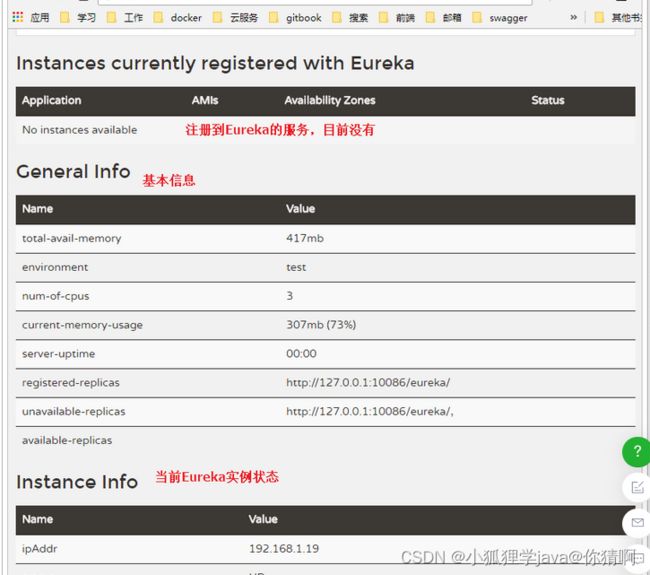Click the registered-replicas URL value
This screenshot has height=575, width=650.
tap(368, 383)
